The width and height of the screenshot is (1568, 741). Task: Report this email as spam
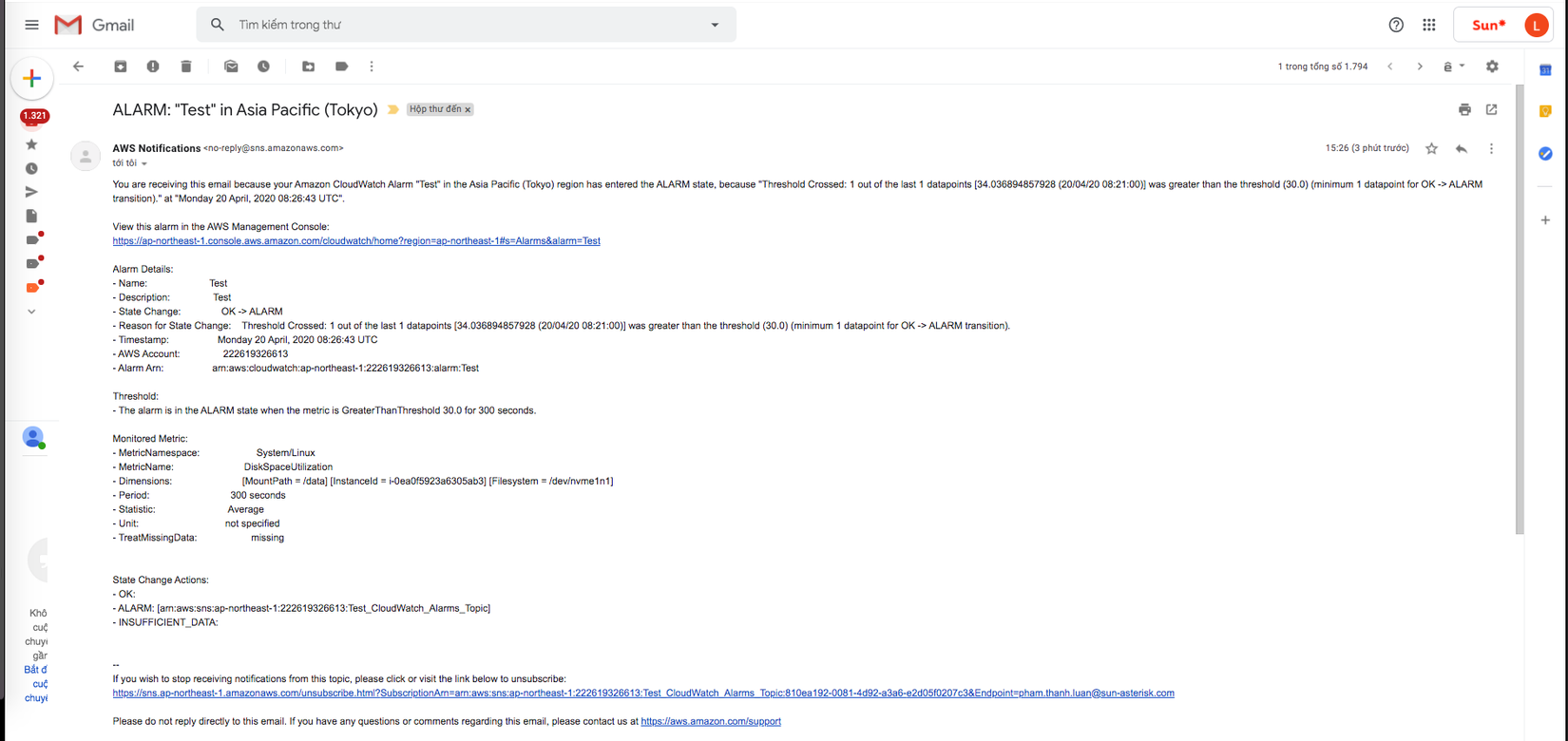(x=153, y=66)
